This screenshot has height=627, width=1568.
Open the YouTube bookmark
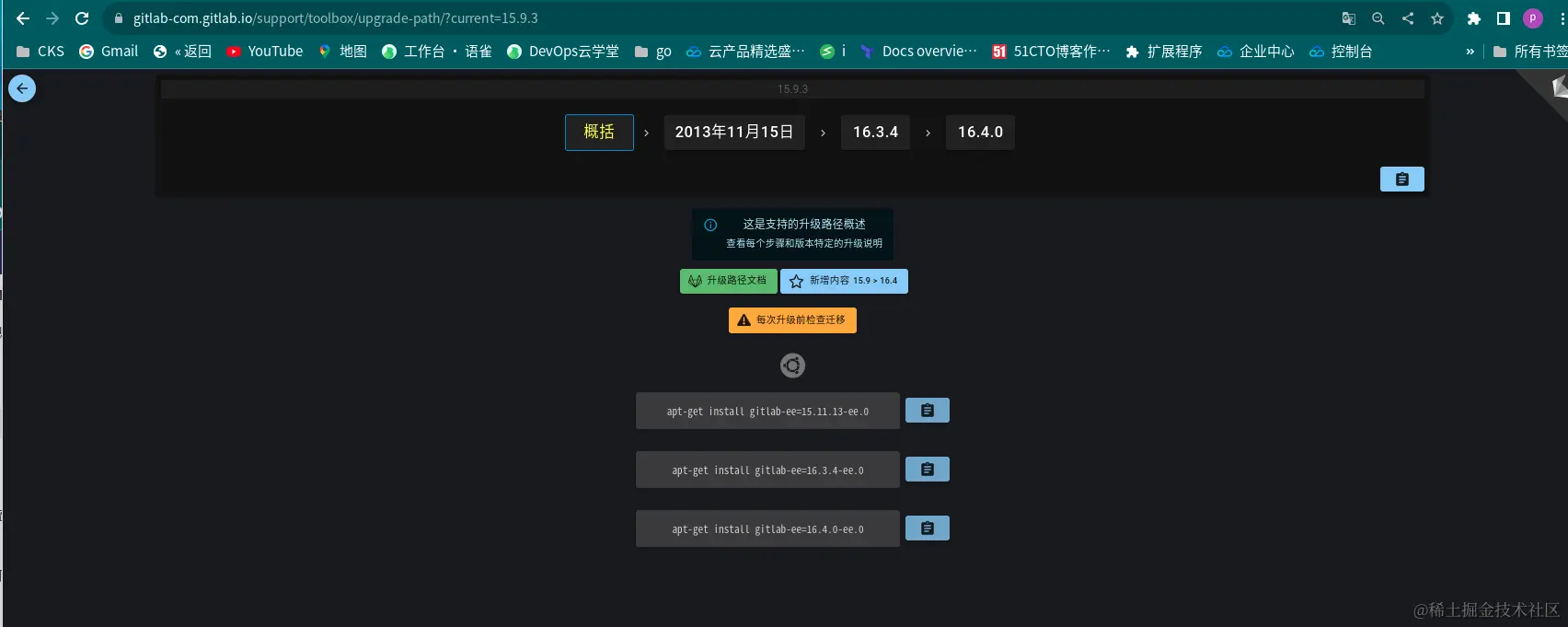click(x=265, y=52)
